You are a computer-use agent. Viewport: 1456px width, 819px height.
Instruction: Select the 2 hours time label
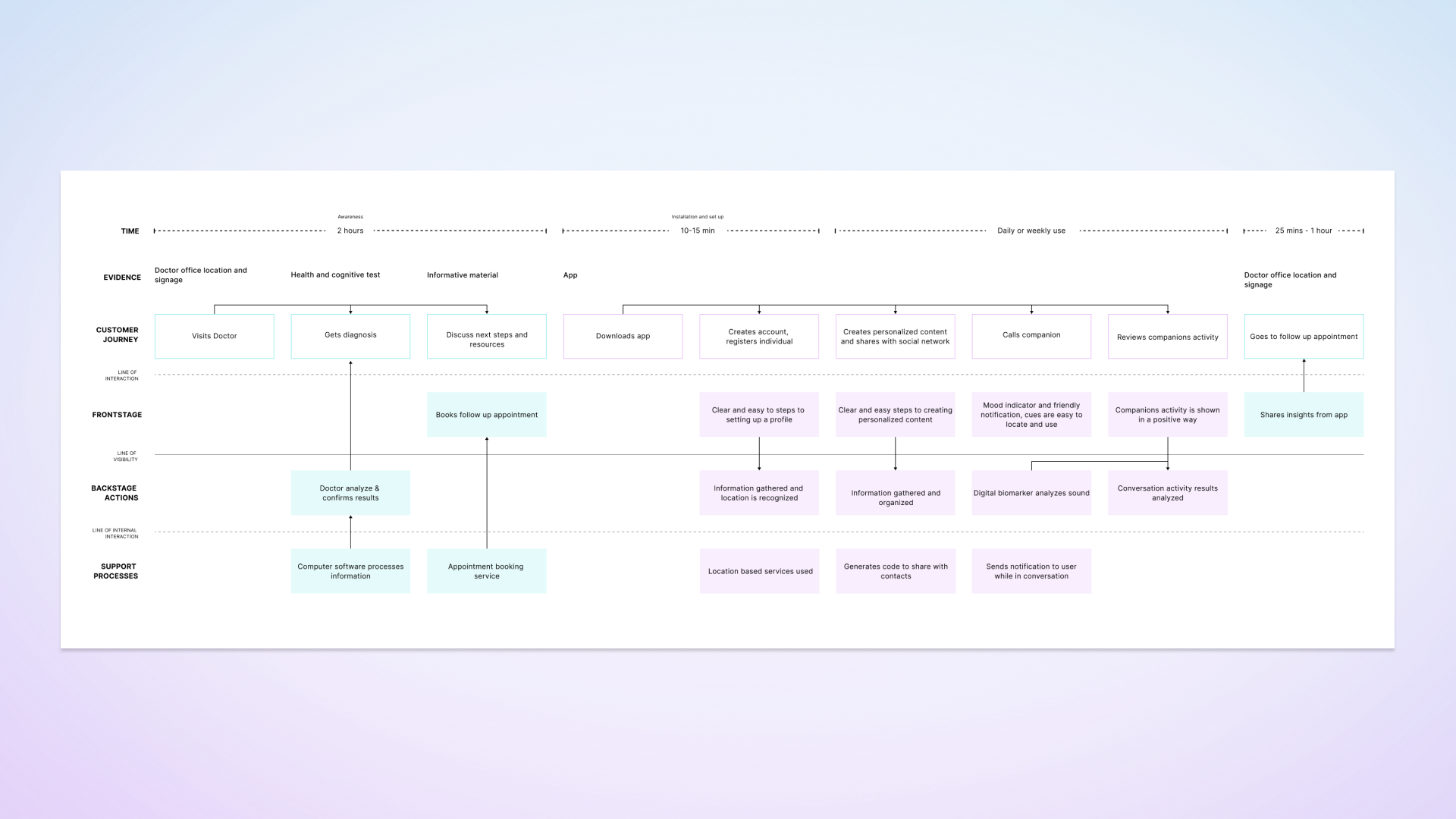pyautogui.click(x=350, y=231)
